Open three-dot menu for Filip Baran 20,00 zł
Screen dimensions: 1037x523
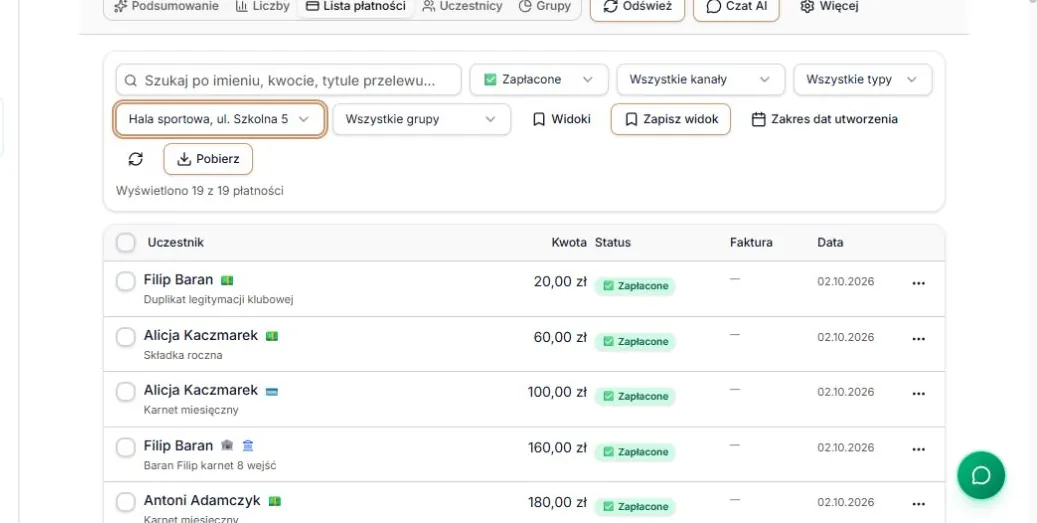click(919, 283)
